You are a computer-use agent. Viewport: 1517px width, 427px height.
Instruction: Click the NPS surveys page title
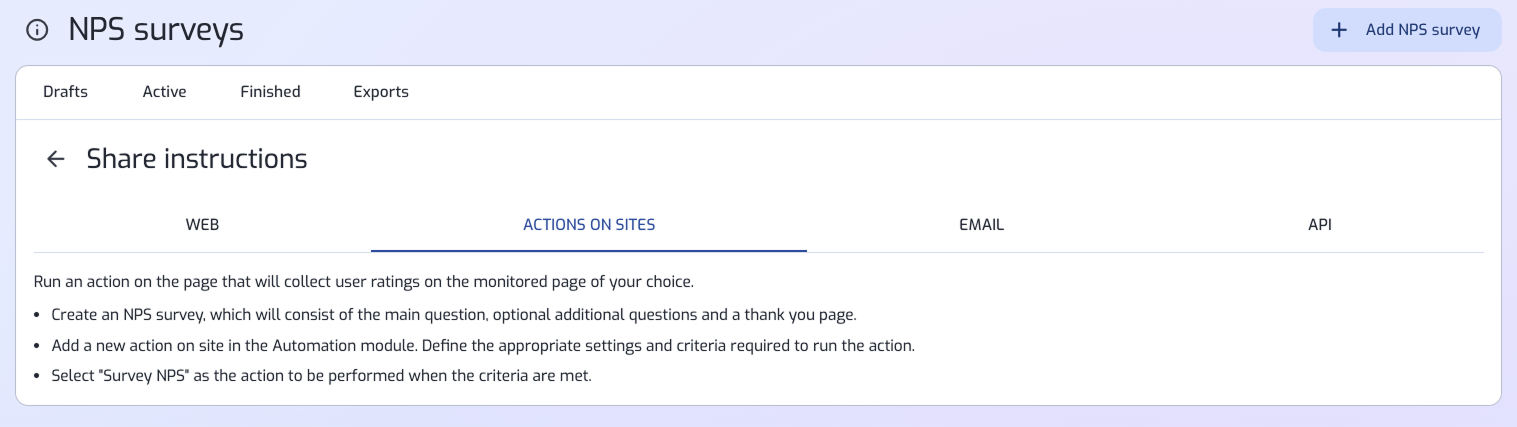tap(156, 30)
